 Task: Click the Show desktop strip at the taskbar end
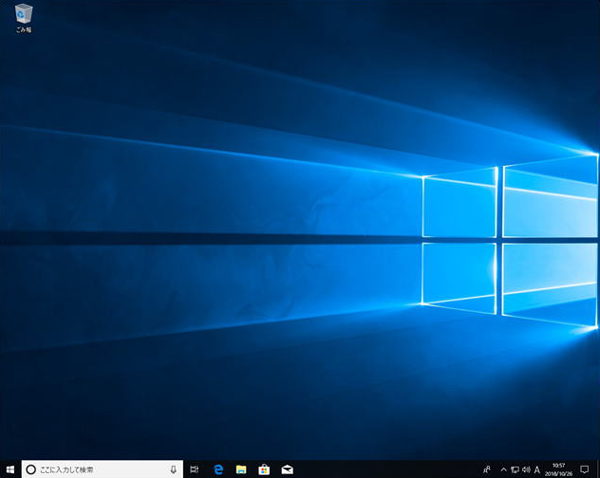(598, 470)
